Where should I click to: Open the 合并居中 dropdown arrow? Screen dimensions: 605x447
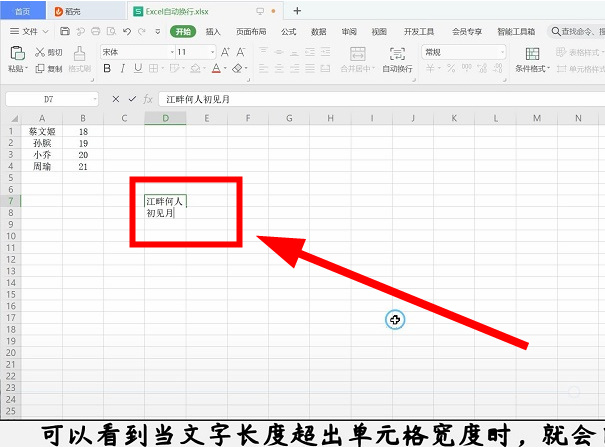(373, 69)
